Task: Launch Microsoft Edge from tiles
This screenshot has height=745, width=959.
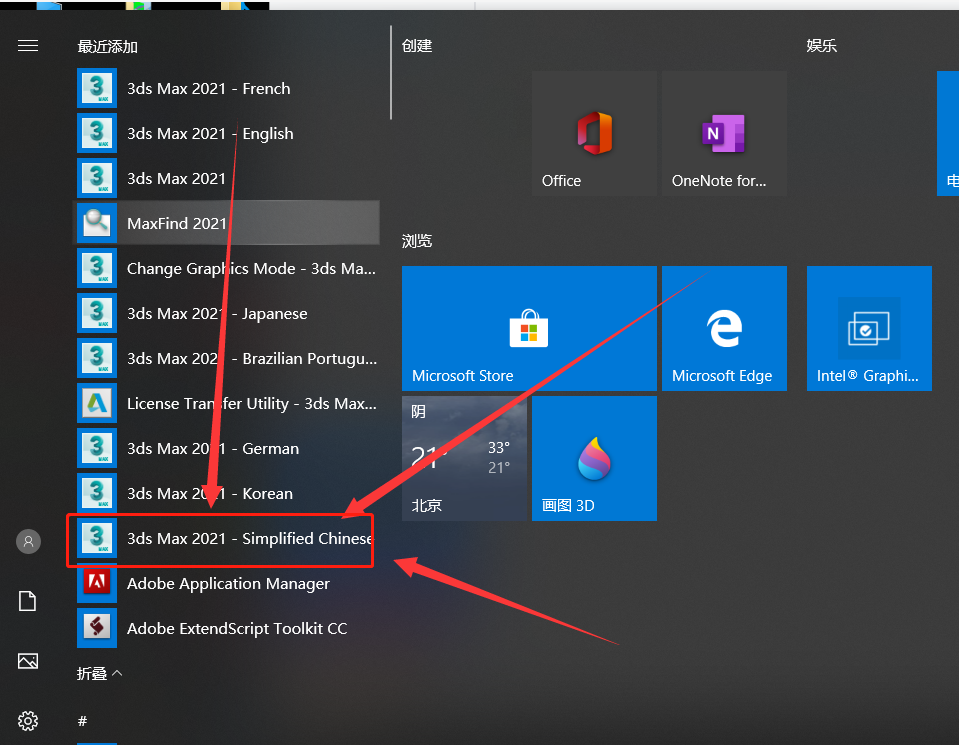Action: click(724, 328)
